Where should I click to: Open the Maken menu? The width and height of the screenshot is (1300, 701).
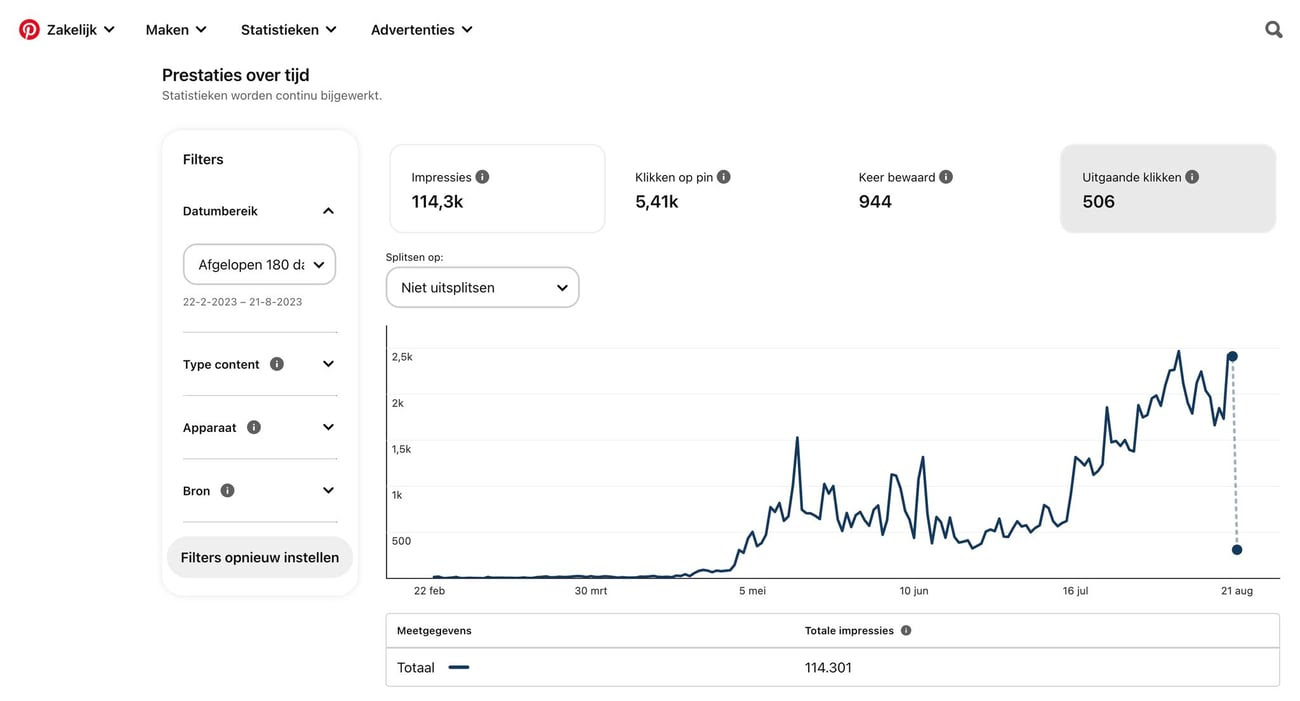[x=176, y=30]
